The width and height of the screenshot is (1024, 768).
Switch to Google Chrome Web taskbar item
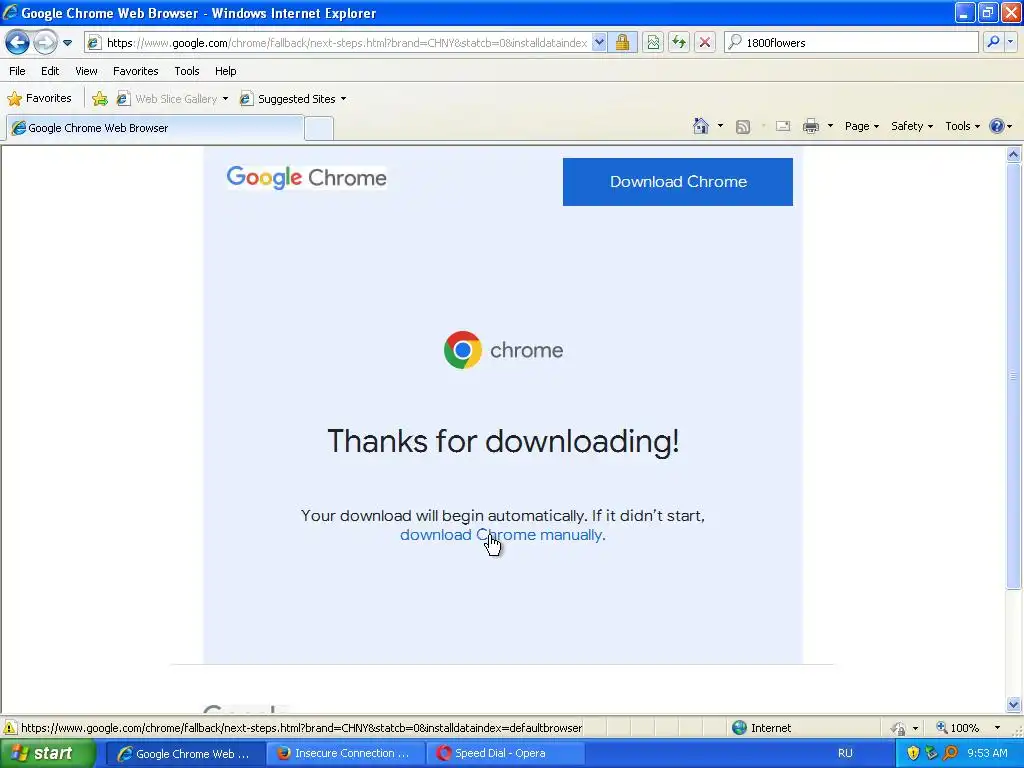click(x=185, y=754)
